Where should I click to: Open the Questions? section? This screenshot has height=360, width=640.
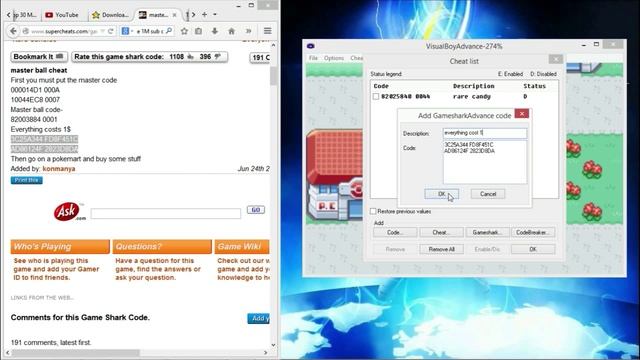[162, 247]
